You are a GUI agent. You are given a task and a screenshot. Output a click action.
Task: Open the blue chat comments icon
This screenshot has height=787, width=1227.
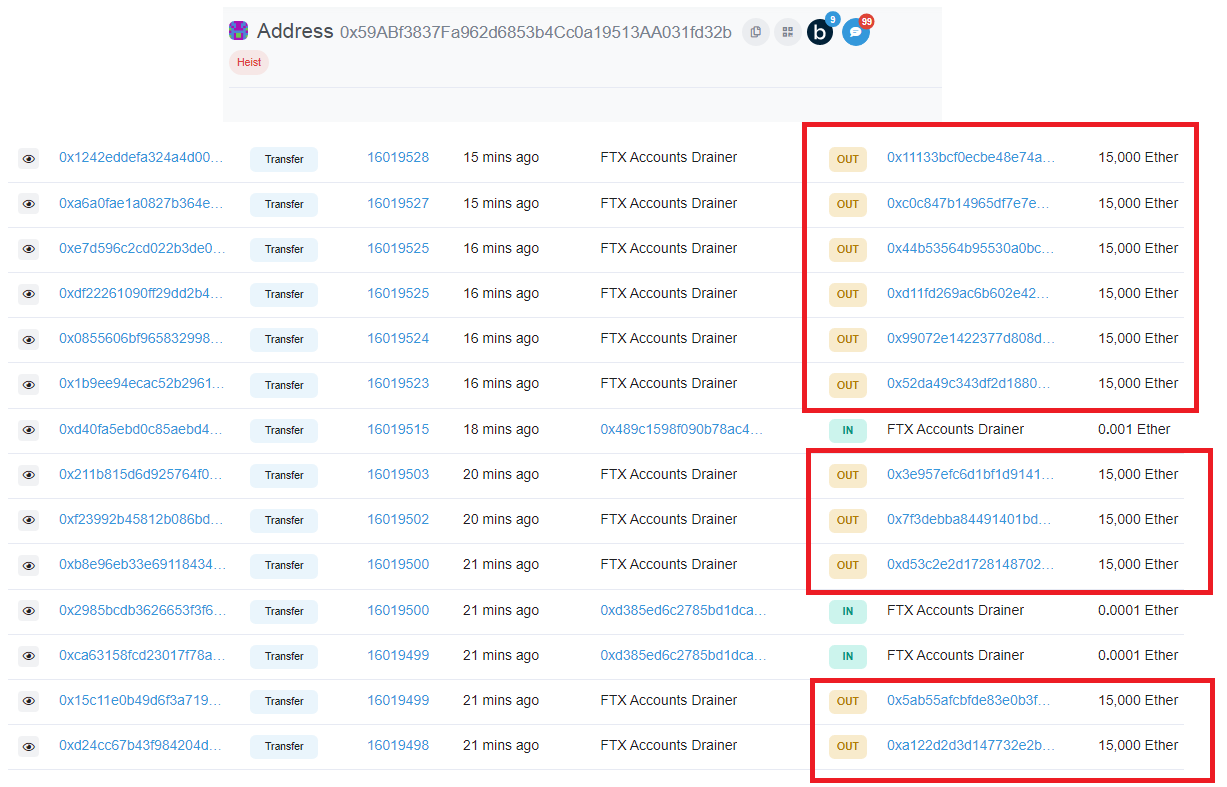tap(855, 32)
